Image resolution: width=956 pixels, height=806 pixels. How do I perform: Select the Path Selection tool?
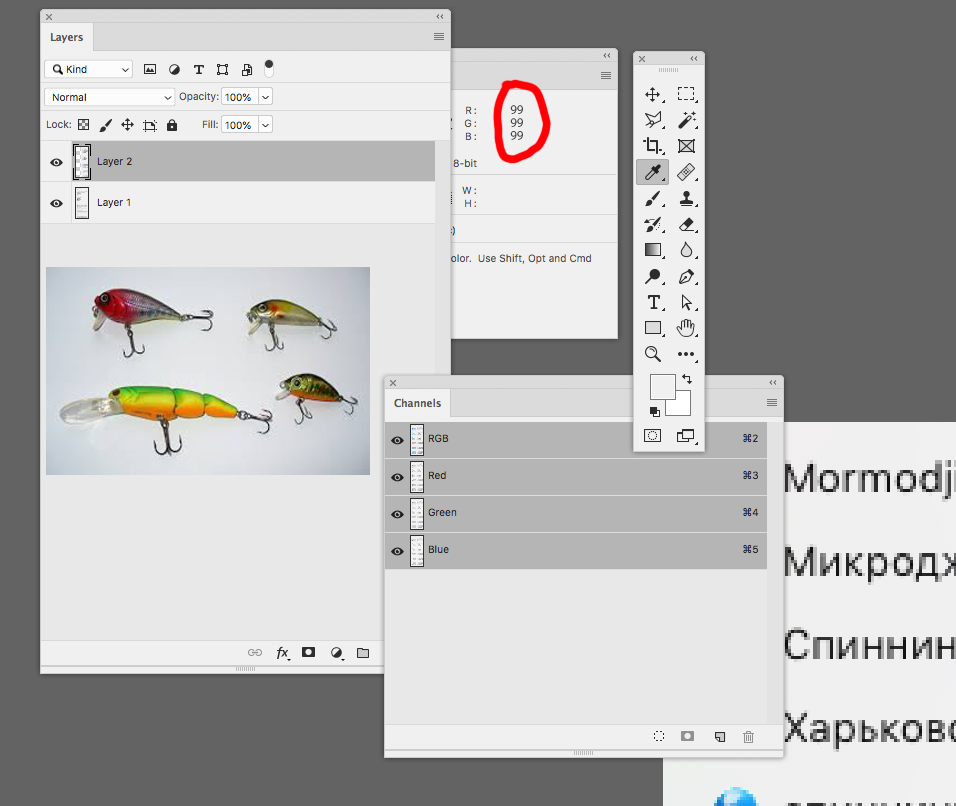(x=687, y=302)
